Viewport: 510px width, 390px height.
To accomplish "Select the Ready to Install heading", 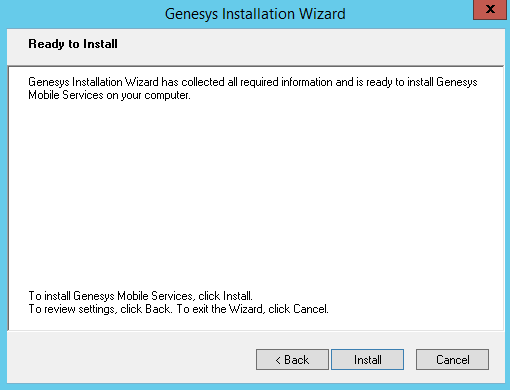I will click(x=73, y=44).
